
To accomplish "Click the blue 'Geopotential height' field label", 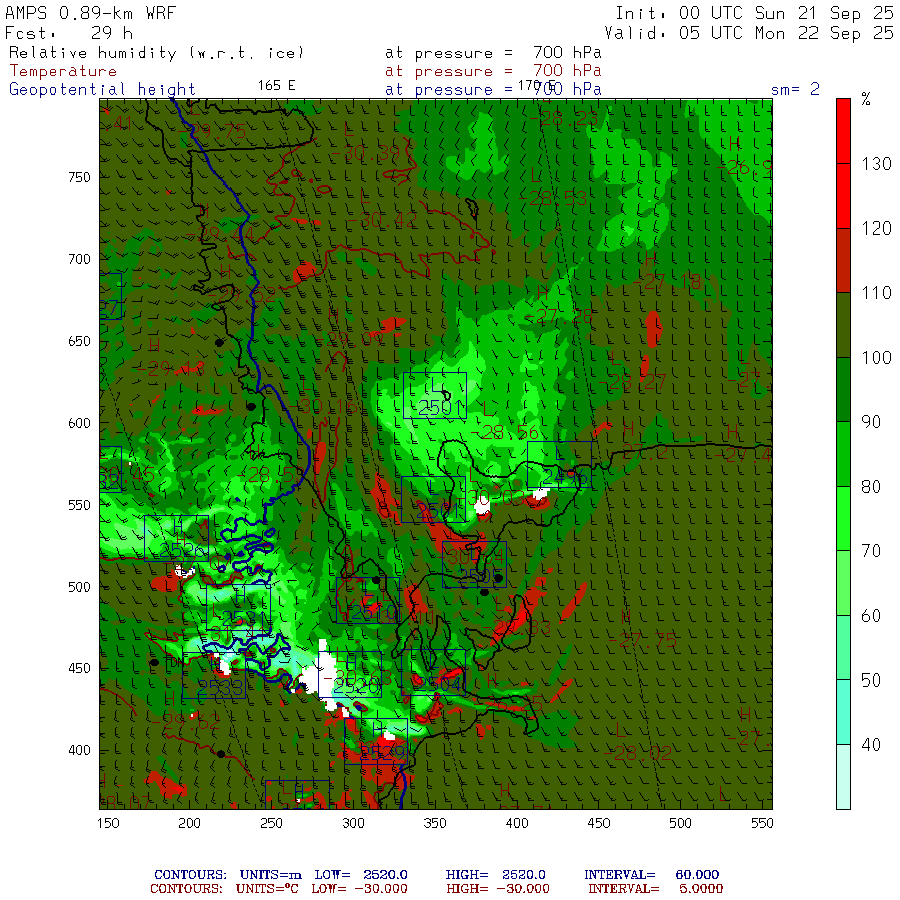I will (x=102, y=90).
